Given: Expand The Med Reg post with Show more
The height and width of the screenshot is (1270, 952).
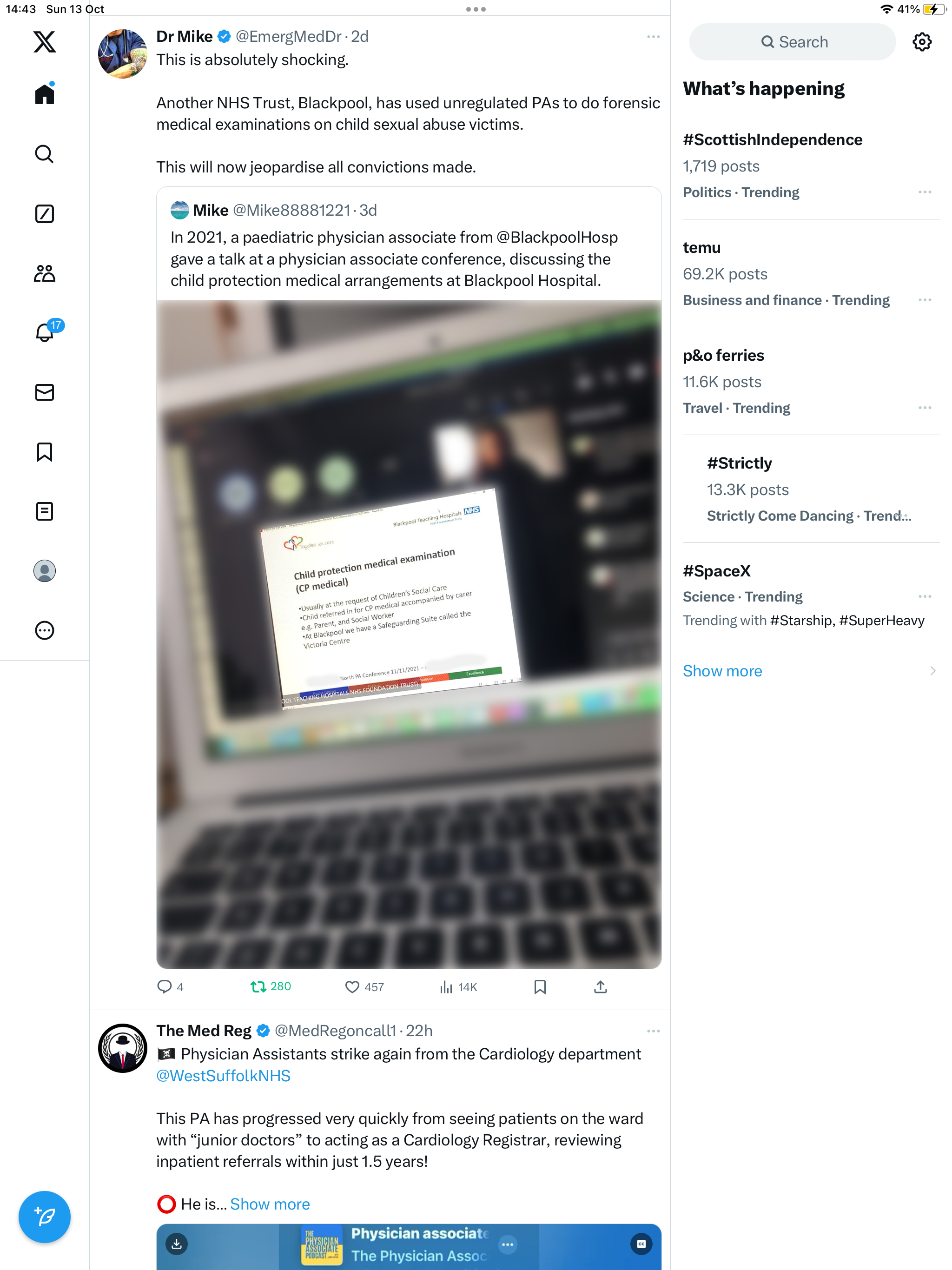Looking at the screenshot, I should tap(270, 1204).
